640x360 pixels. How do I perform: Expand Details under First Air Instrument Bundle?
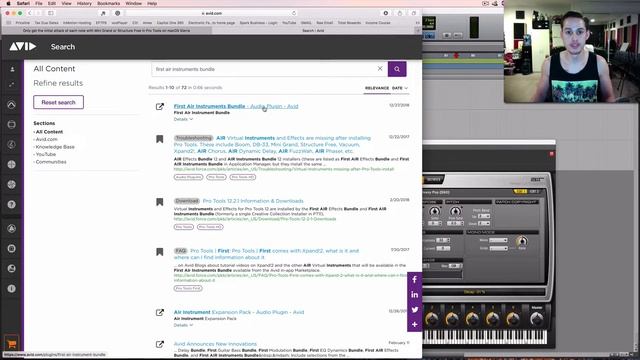pyautogui.click(x=183, y=119)
